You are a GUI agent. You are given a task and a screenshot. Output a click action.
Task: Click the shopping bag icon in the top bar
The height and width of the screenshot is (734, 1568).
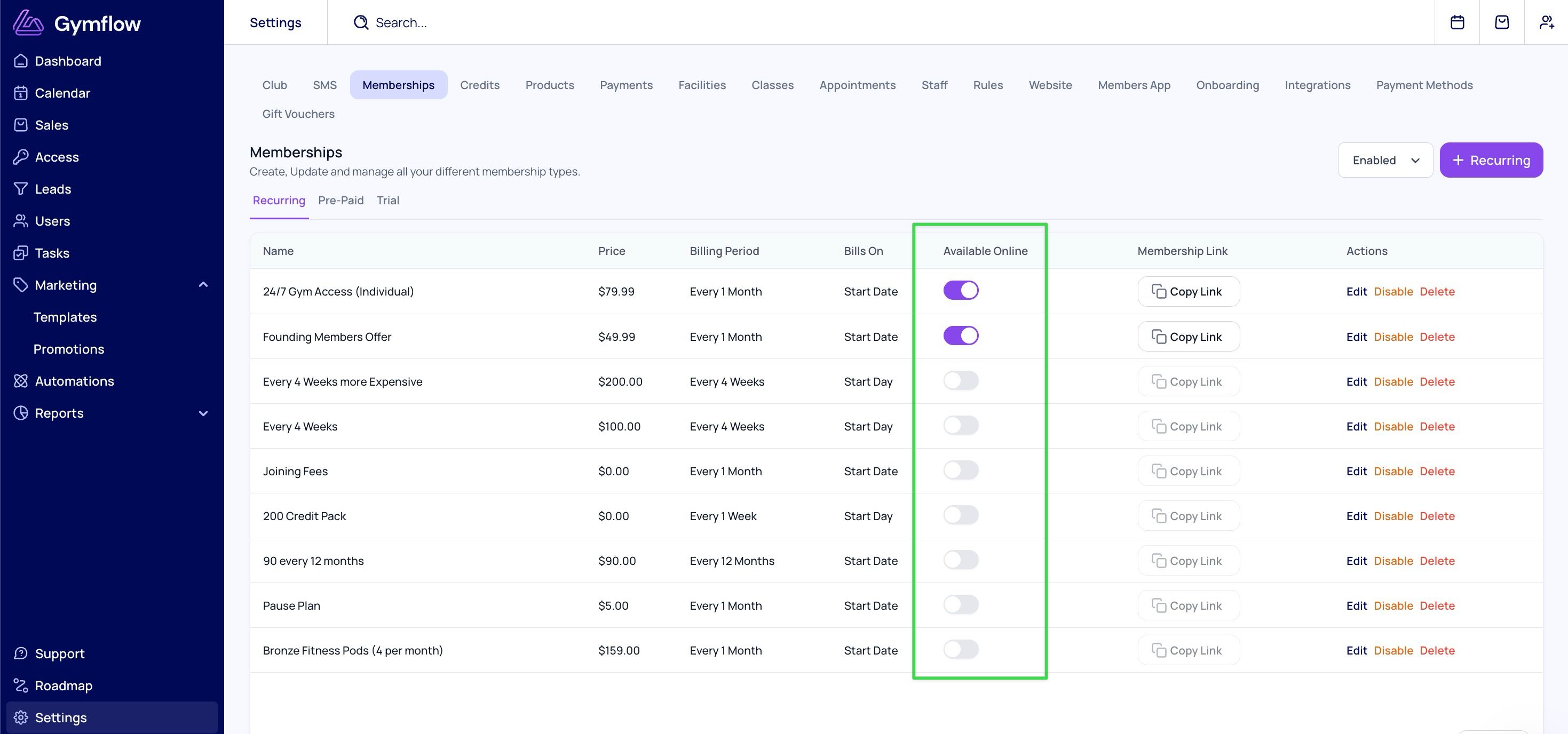click(x=1502, y=22)
